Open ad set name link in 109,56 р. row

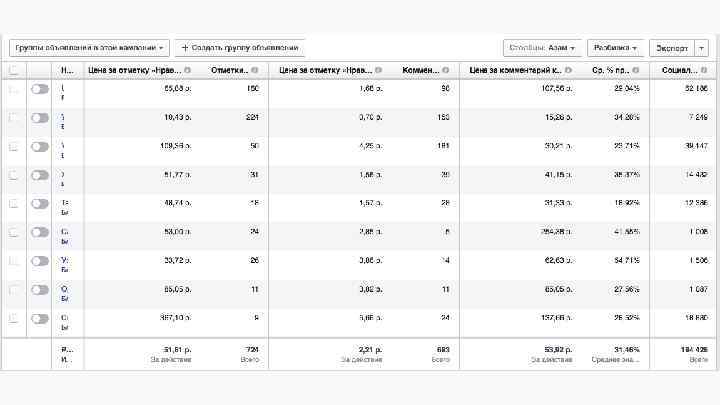click(x=63, y=147)
